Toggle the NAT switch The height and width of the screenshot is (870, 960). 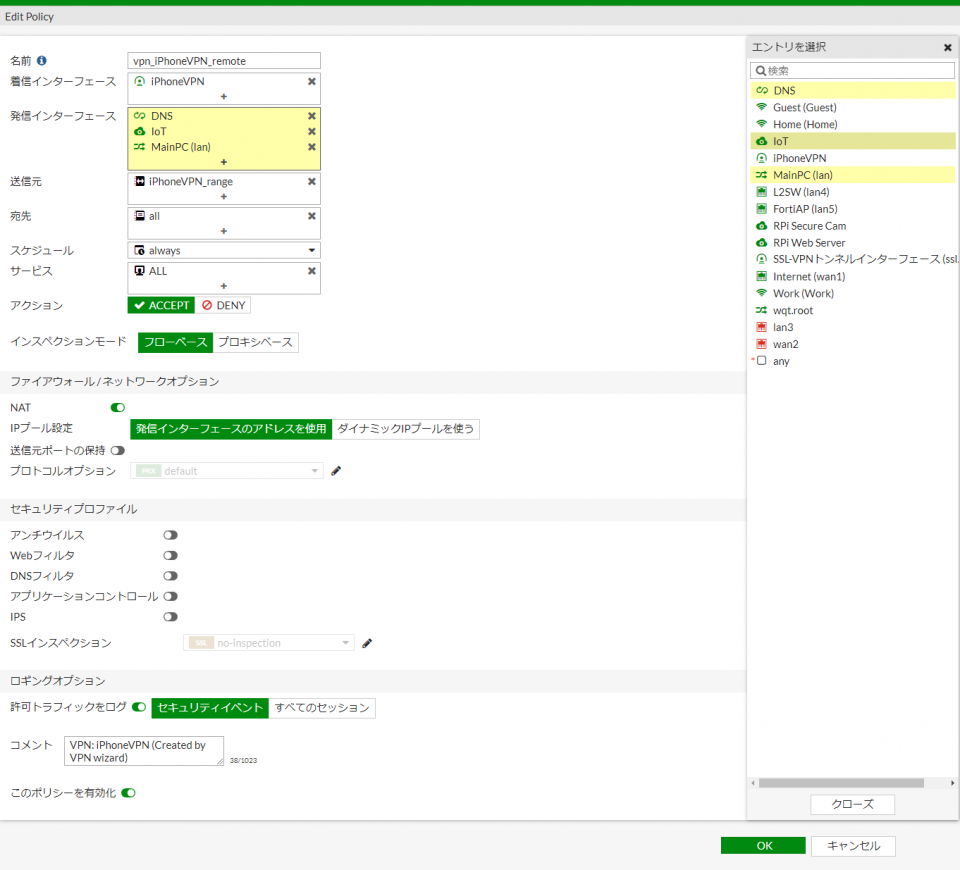[118, 408]
